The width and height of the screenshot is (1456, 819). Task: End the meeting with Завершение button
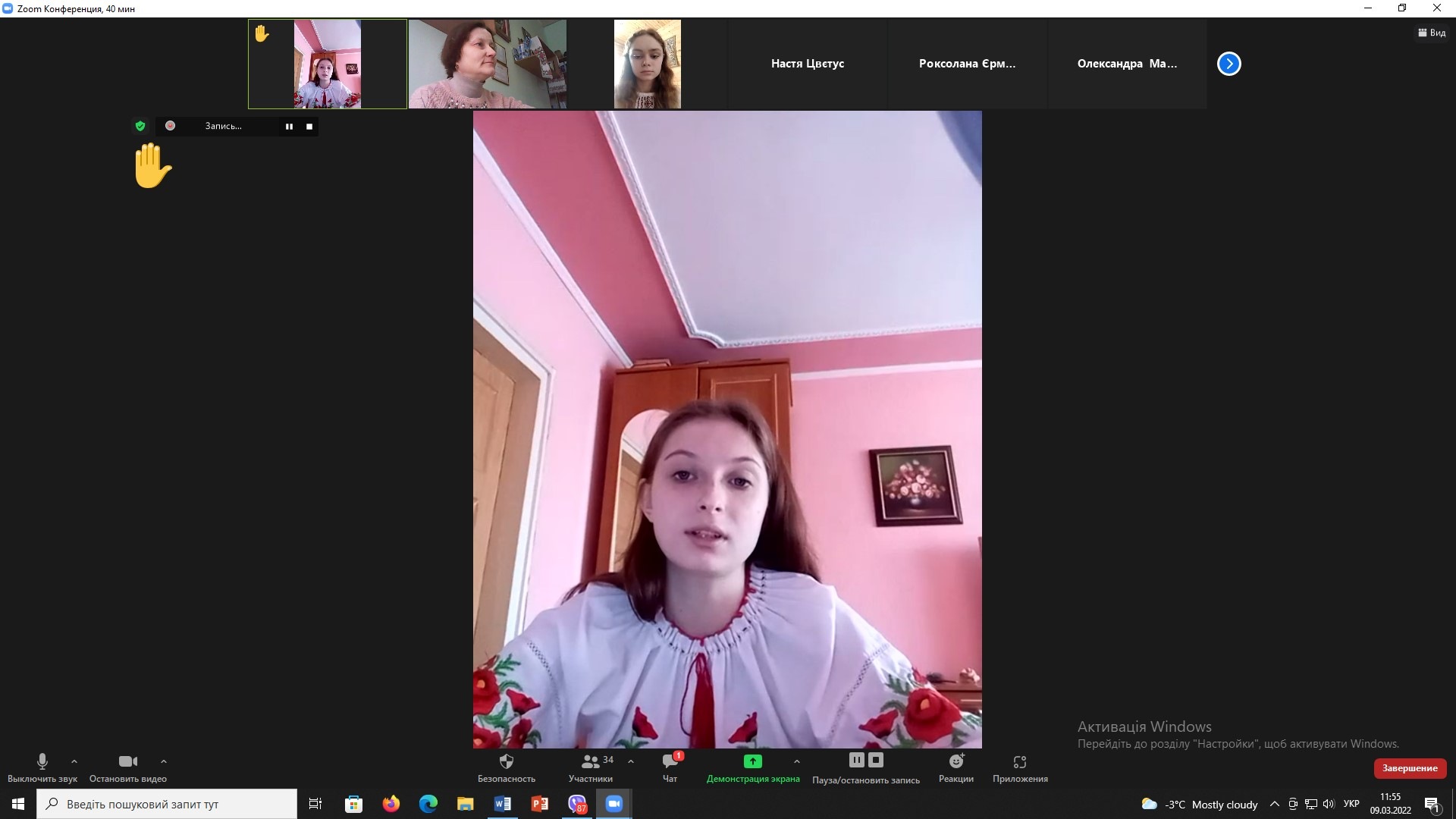pos(1410,768)
